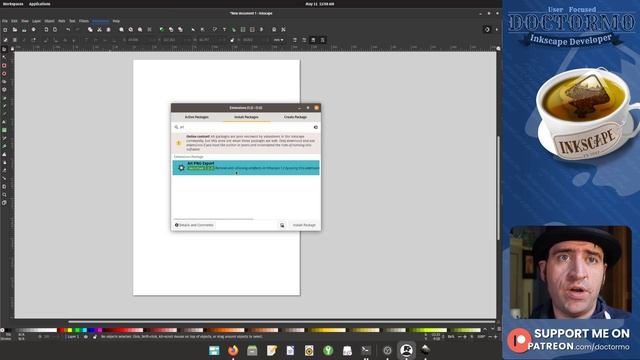Toggle scale rounded corners with rectangles
640x360 pixels.
tap(304, 40)
